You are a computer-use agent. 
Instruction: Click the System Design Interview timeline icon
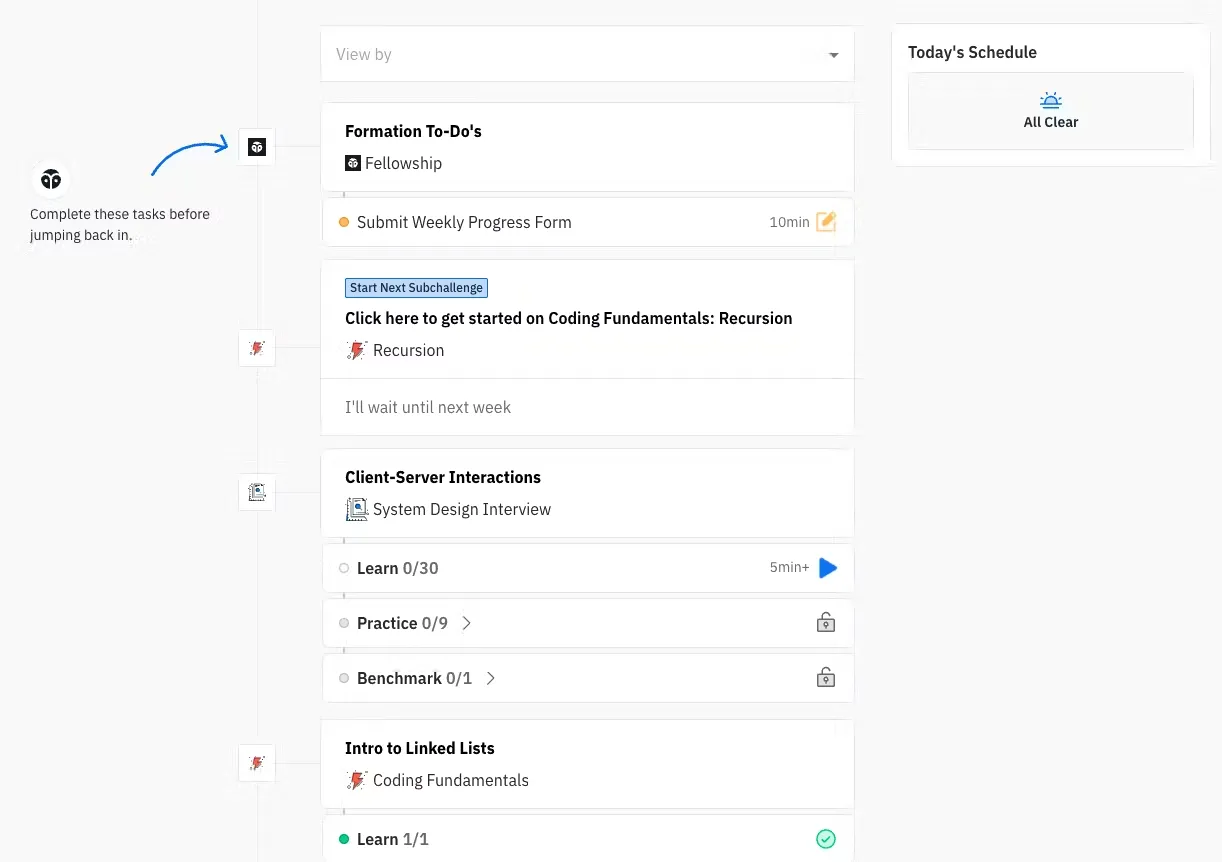(x=257, y=492)
